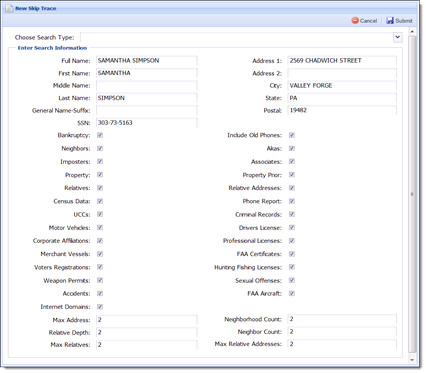Image resolution: width=426 pixels, height=373 pixels.
Task: Toggle the Akas checkbox
Action: point(292,148)
